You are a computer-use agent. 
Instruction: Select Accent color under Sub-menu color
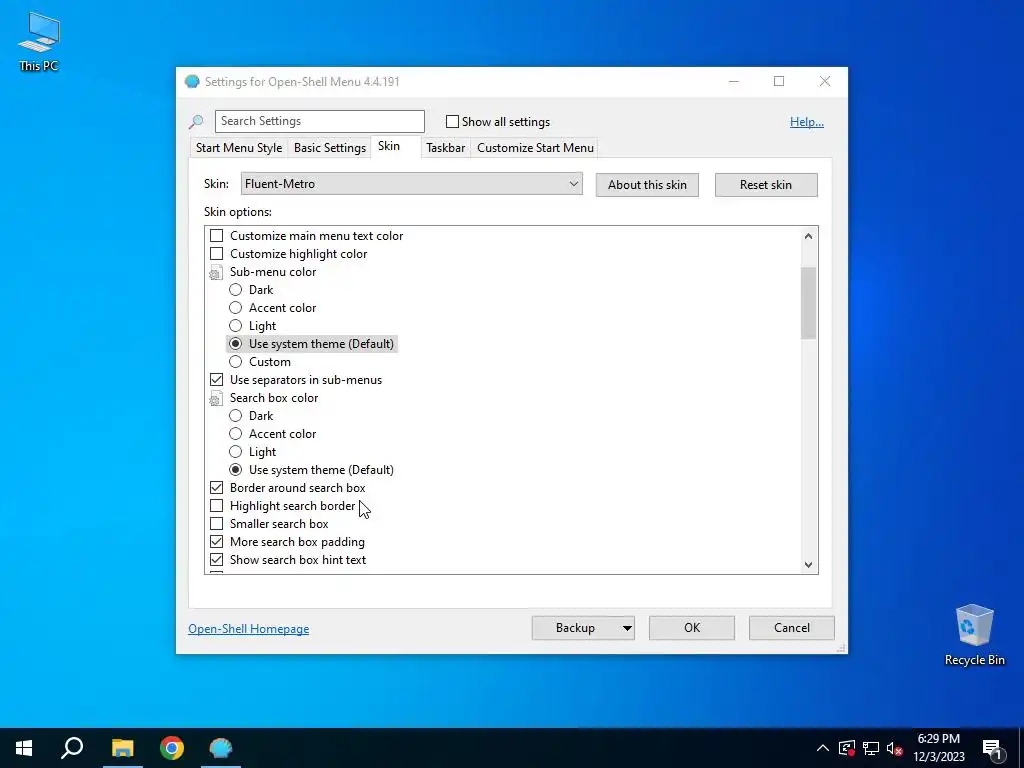235,308
